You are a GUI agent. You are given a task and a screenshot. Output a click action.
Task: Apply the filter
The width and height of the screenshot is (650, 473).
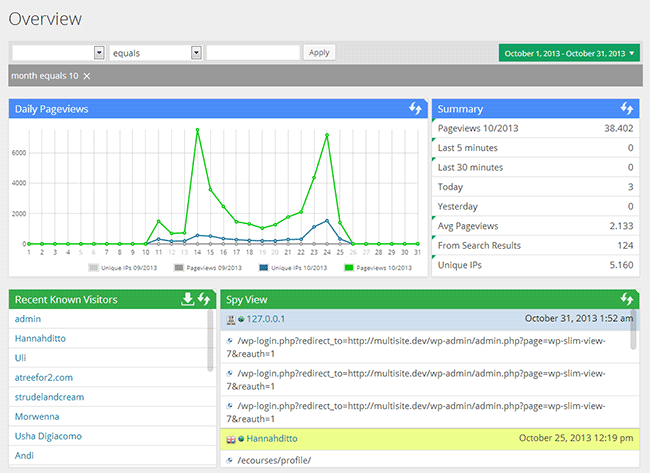click(x=319, y=53)
